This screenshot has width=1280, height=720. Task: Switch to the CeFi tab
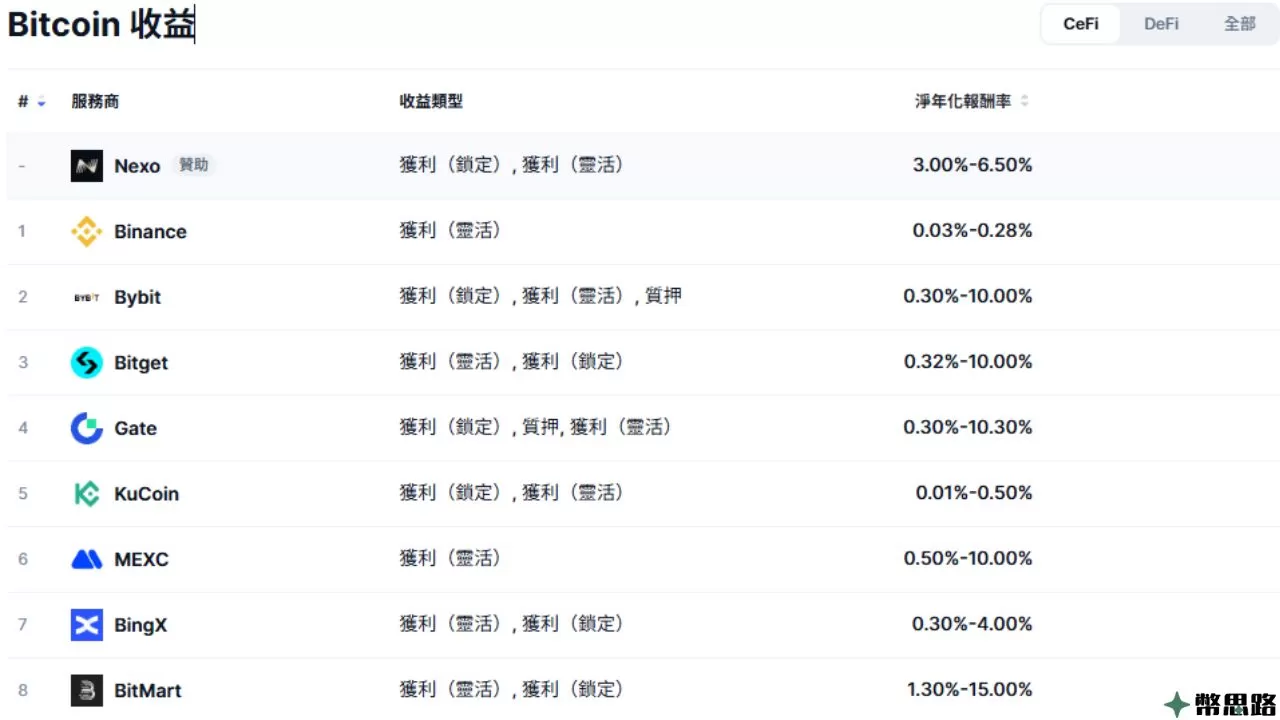tap(1080, 24)
